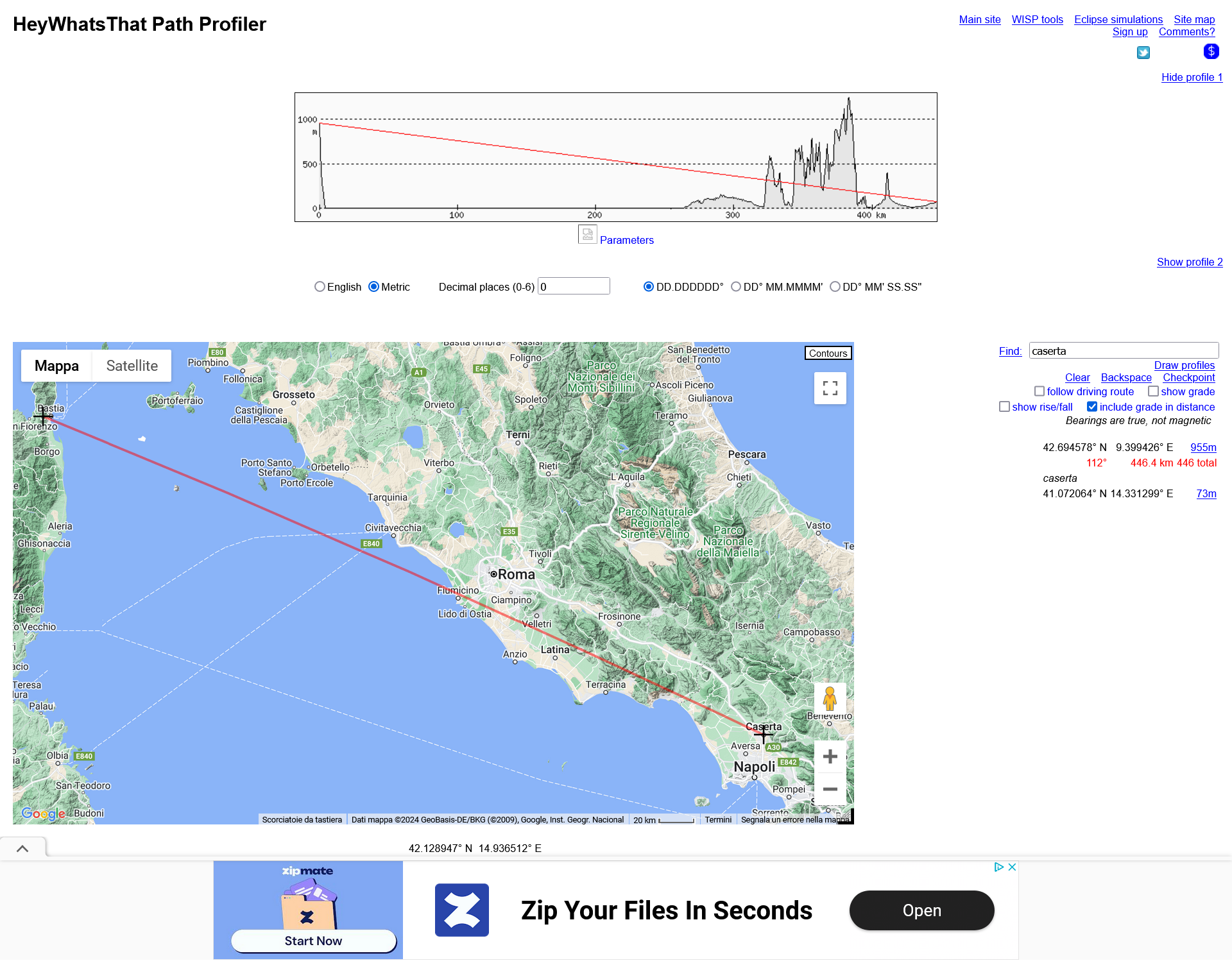The image size is (1232, 972).
Task: Click the elevation profile chart
Action: (616, 157)
